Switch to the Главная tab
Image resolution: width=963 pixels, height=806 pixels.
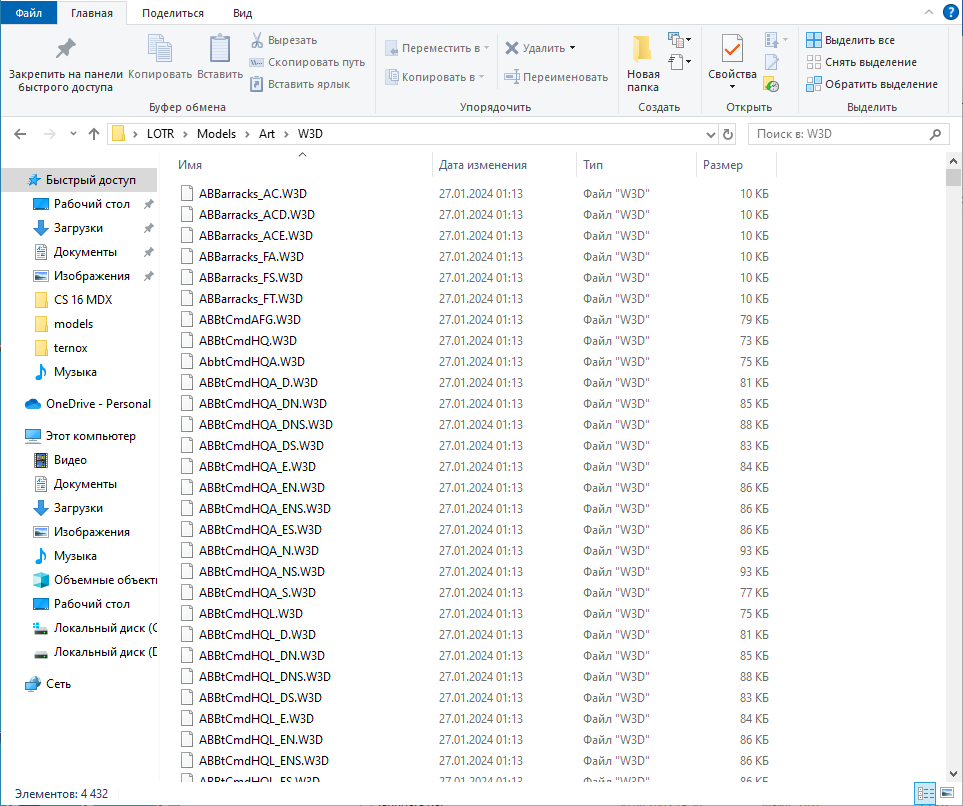pos(92,13)
